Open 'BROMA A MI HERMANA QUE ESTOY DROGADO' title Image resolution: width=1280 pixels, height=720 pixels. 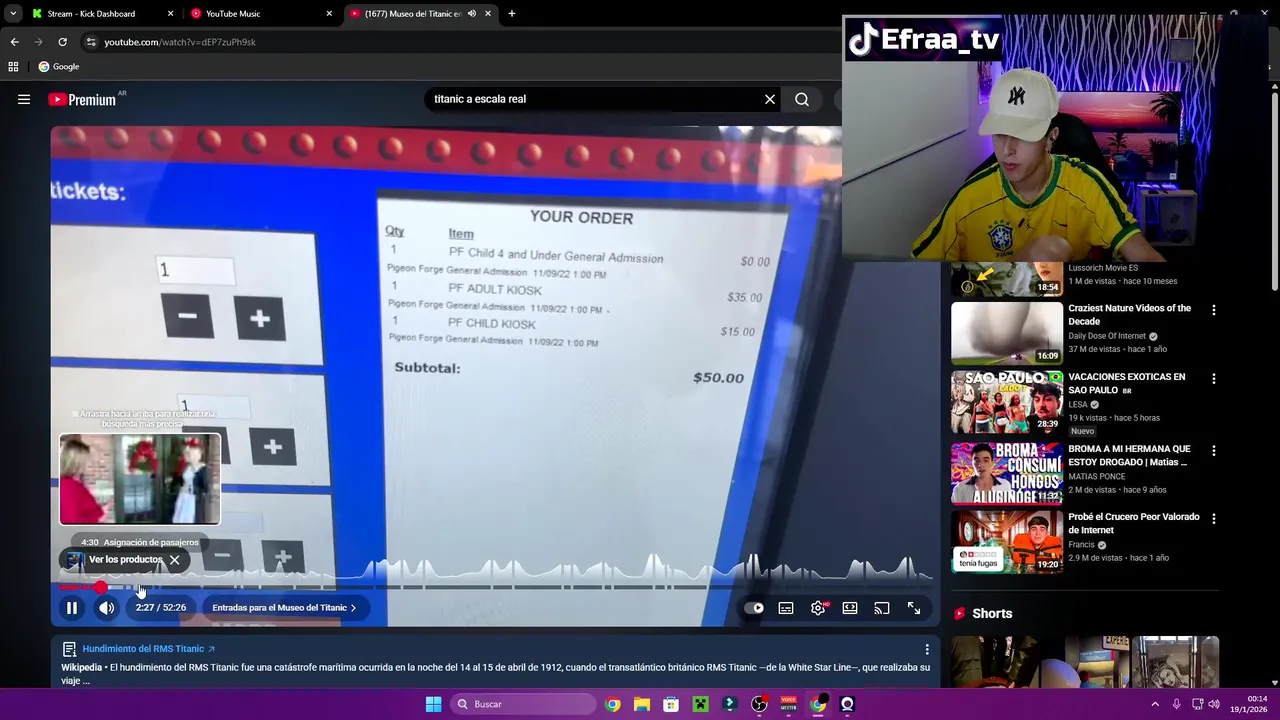click(x=1129, y=456)
